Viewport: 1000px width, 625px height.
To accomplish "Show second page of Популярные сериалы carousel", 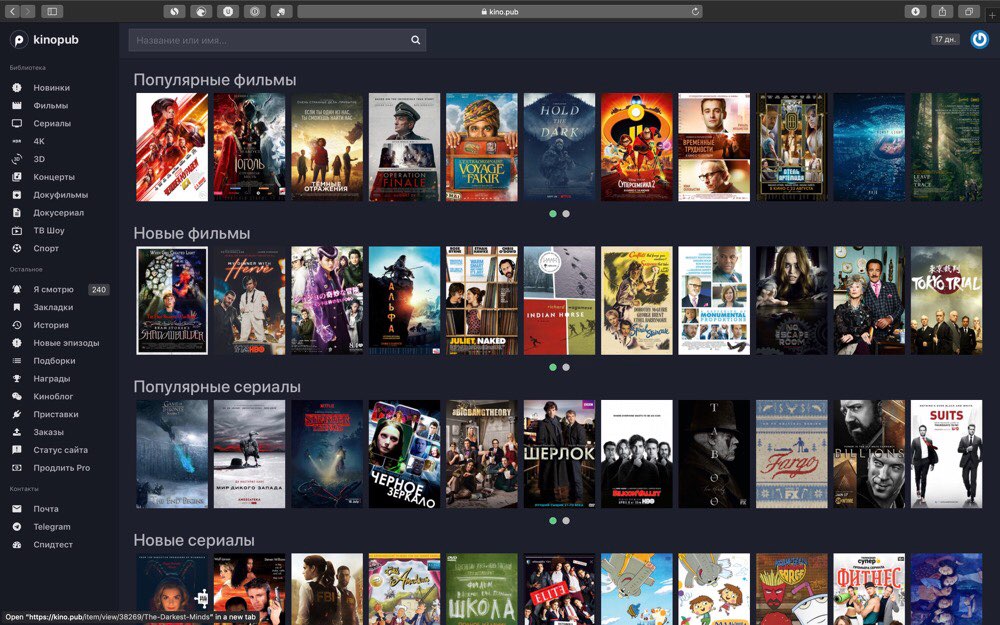I will (566, 520).
